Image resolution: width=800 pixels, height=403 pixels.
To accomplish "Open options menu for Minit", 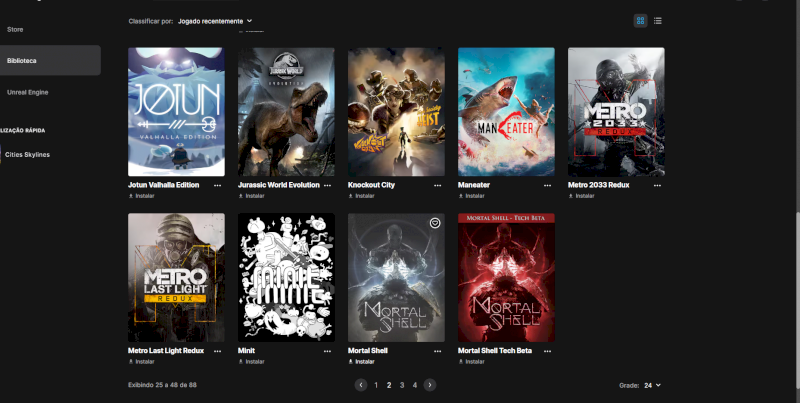I will pyautogui.click(x=327, y=350).
